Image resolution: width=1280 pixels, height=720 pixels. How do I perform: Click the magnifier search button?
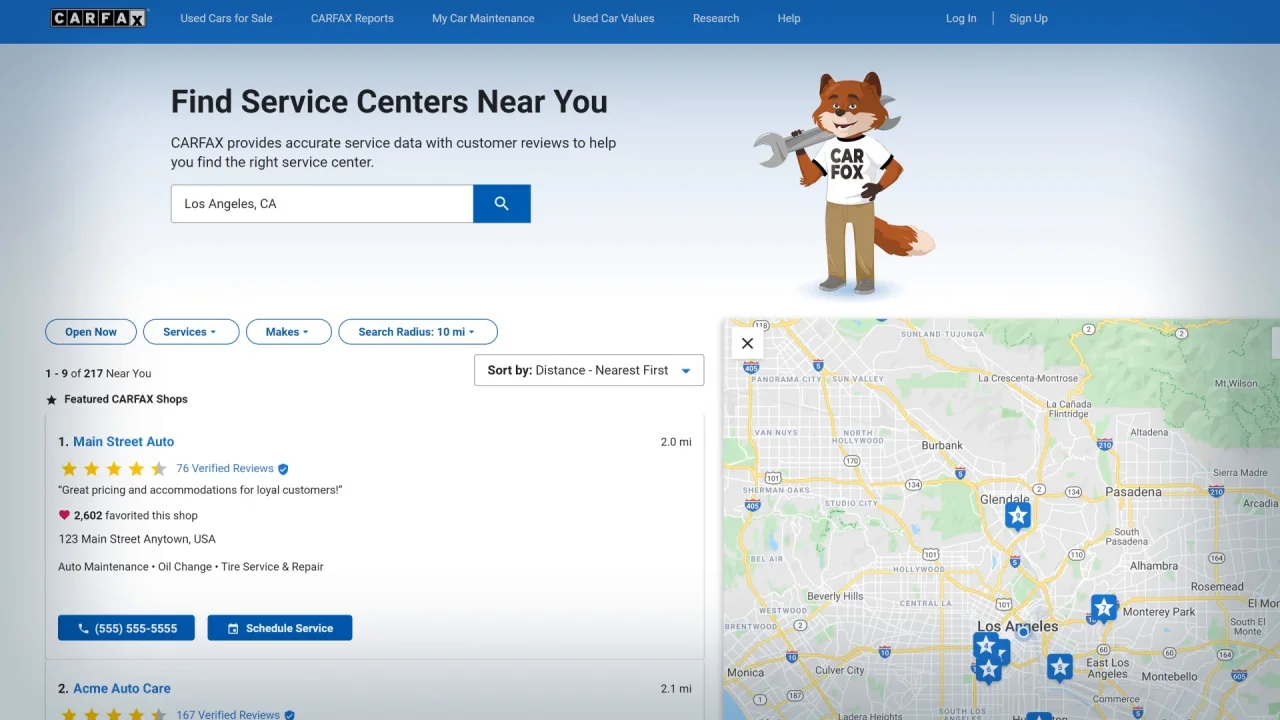(x=502, y=204)
